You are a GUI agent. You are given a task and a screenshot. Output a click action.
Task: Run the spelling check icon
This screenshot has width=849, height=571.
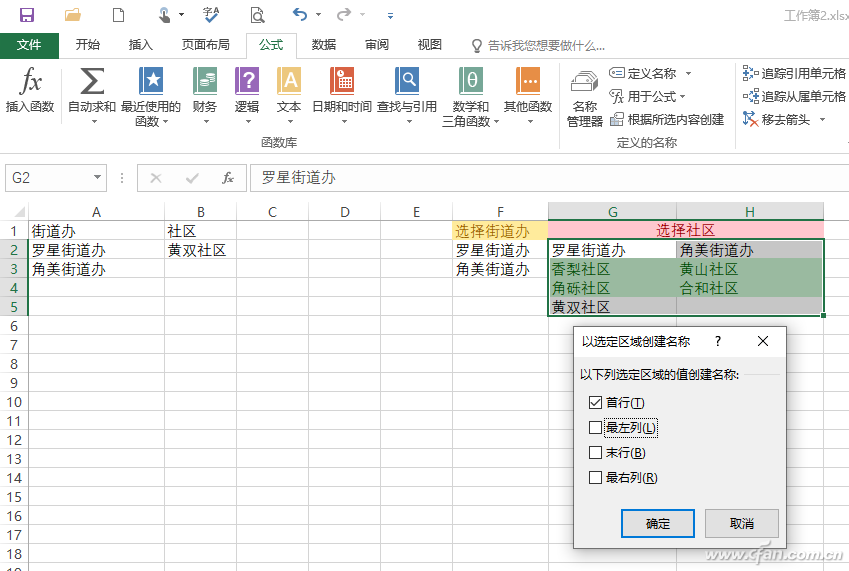point(211,15)
